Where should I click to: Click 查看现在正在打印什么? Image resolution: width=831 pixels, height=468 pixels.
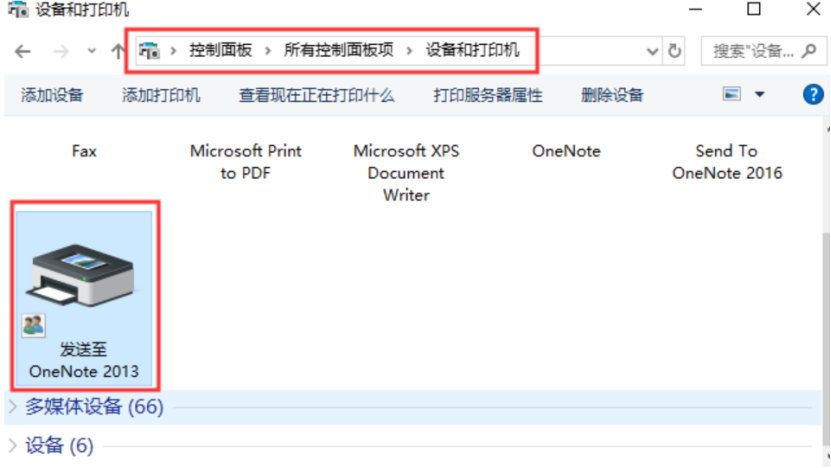click(316, 95)
